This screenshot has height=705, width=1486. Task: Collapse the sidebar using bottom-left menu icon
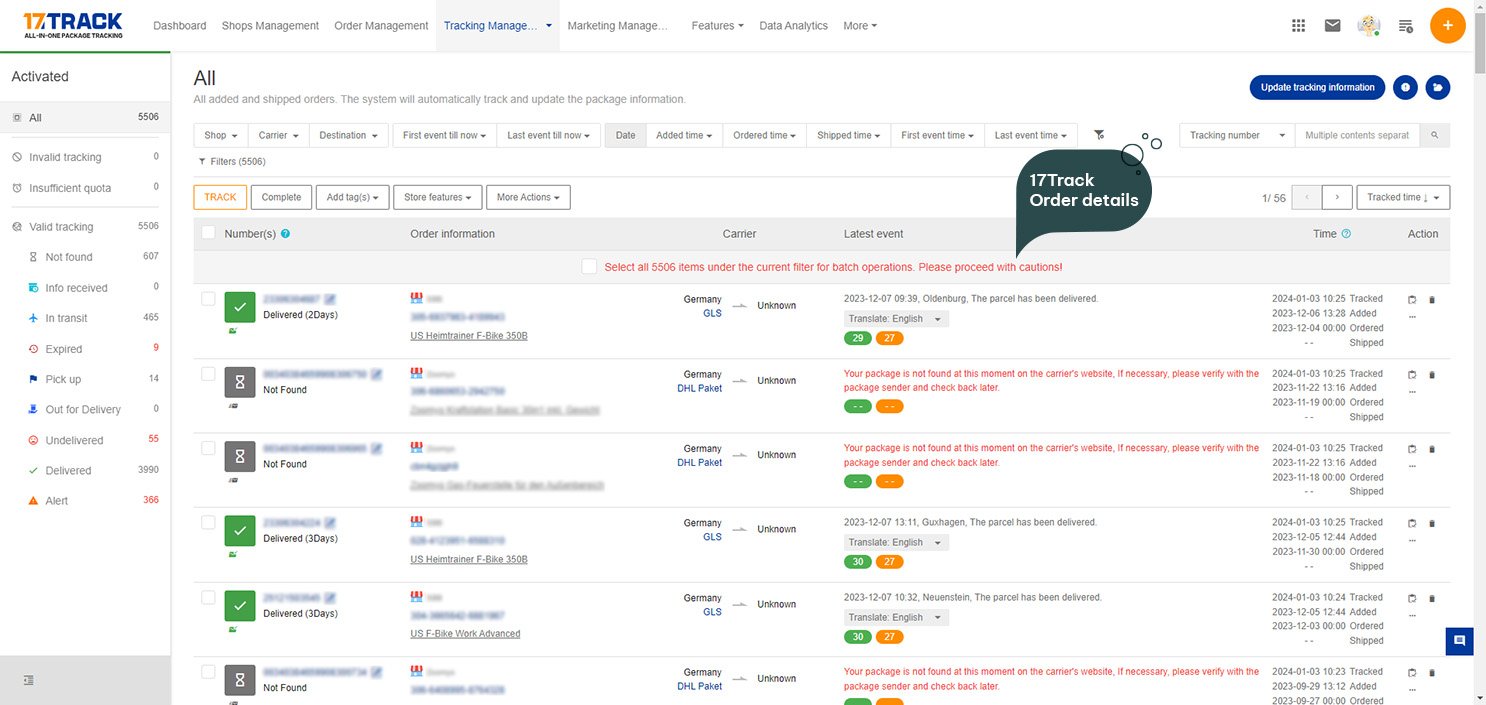29,681
